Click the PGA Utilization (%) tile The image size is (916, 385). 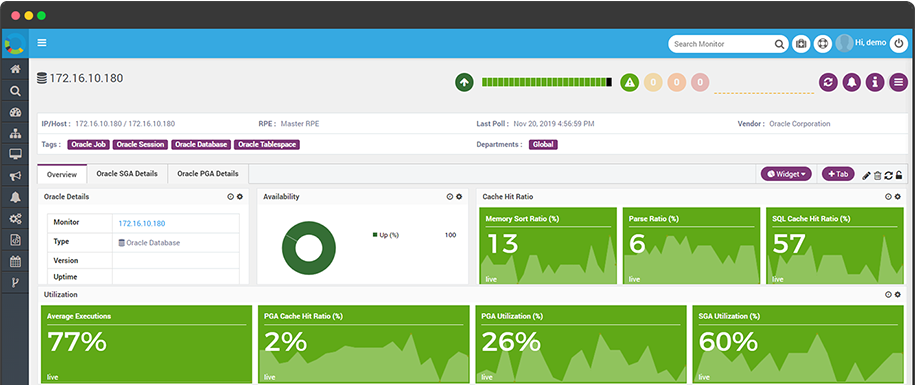[x=581, y=345]
